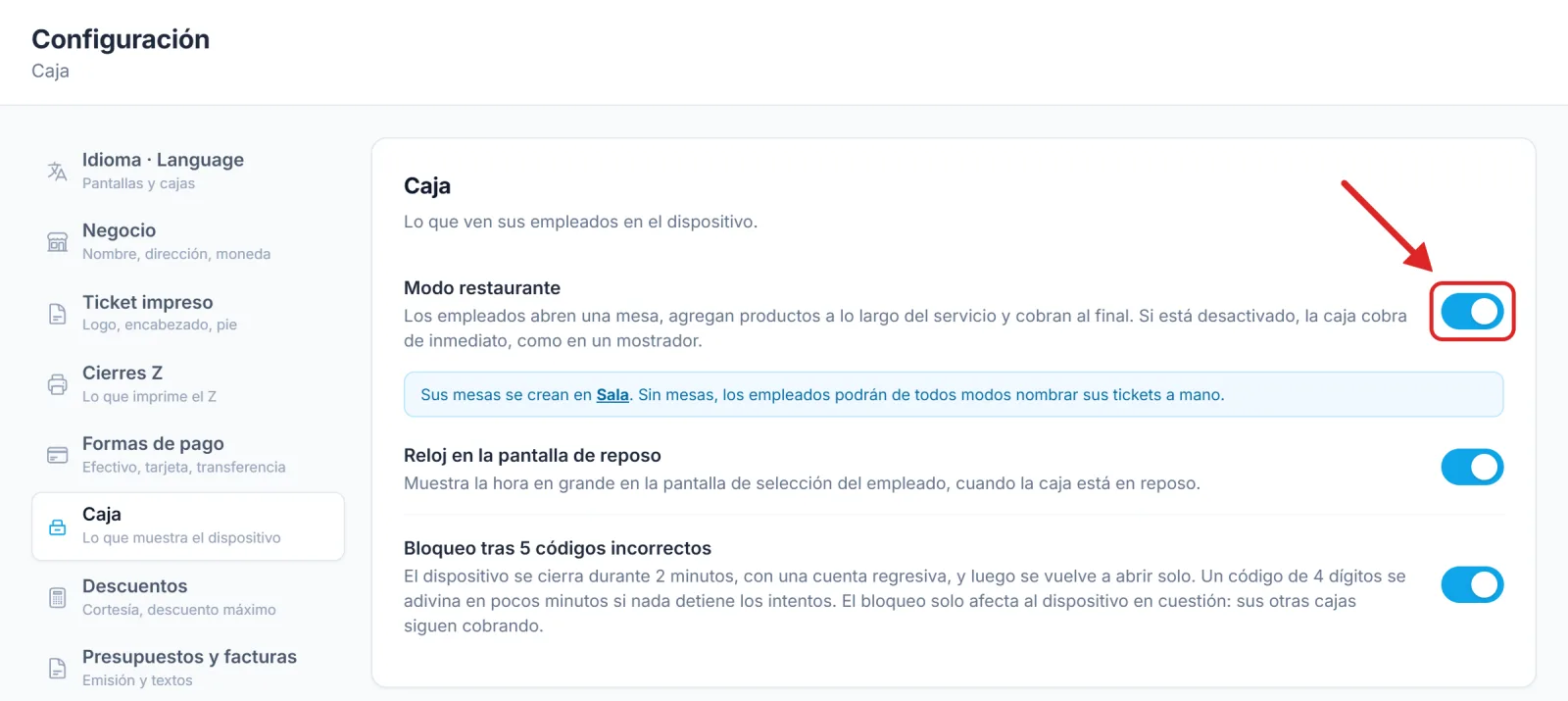Open Formas de pago section

pyautogui.click(x=188, y=455)
